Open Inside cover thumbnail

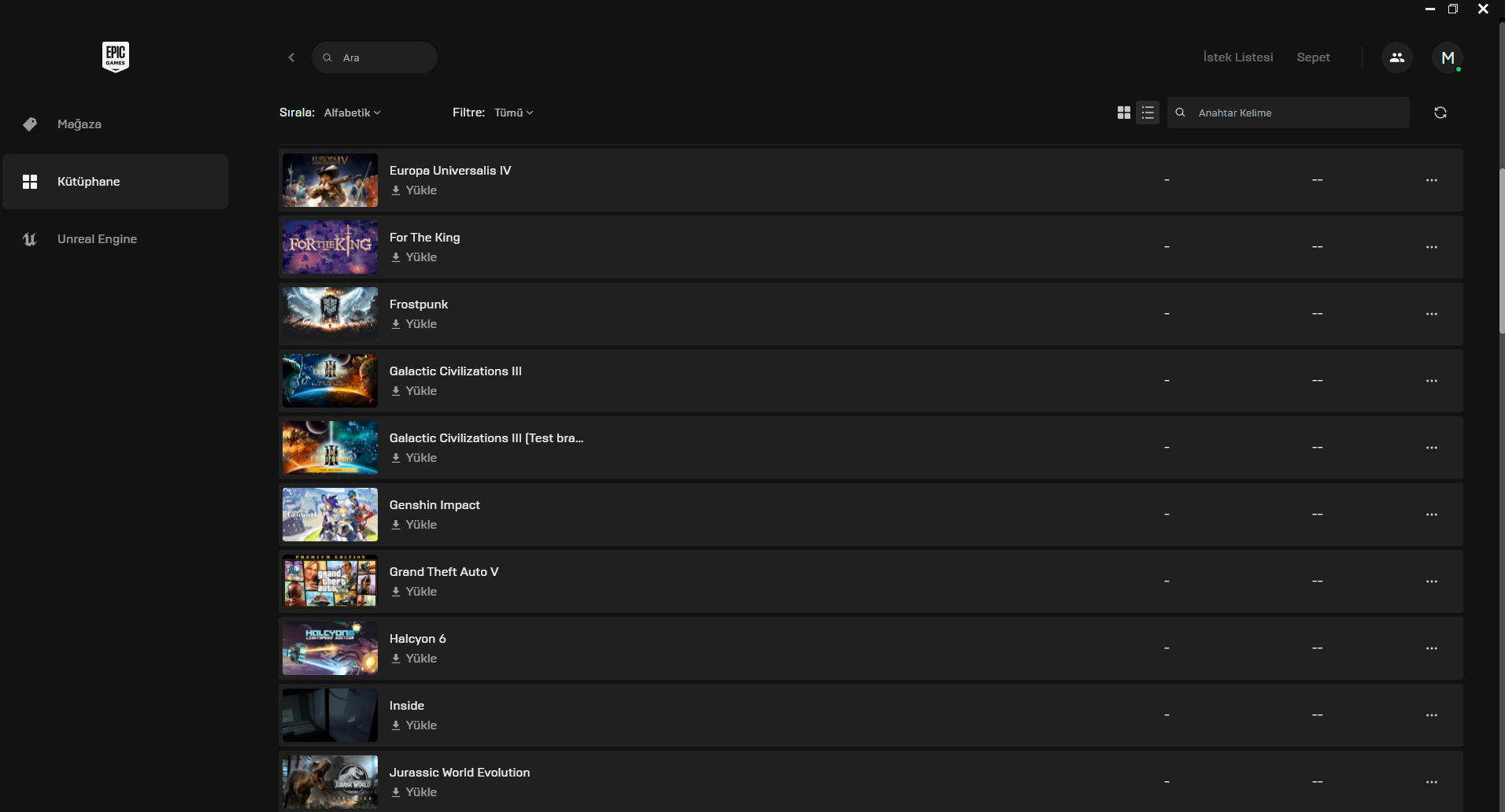click(x=330, y=715)
